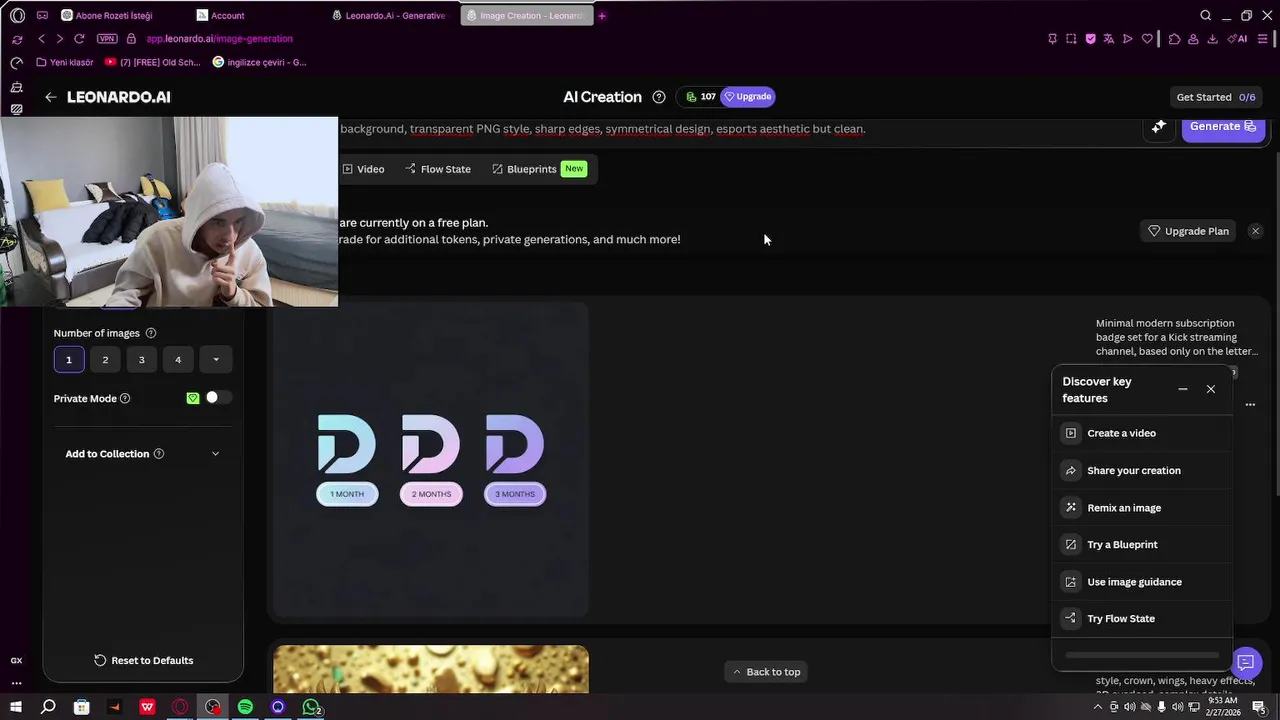Image resolution: width=1280 pixels, height=720 pixels.
Task: Open the Opera easy setup menu icon
Action: 1264,39
